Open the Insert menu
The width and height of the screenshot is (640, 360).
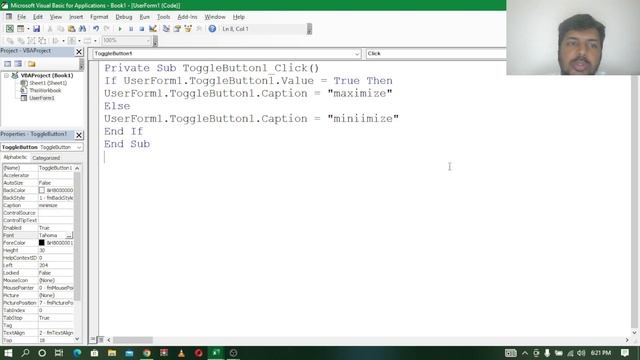tap(76, 17)
